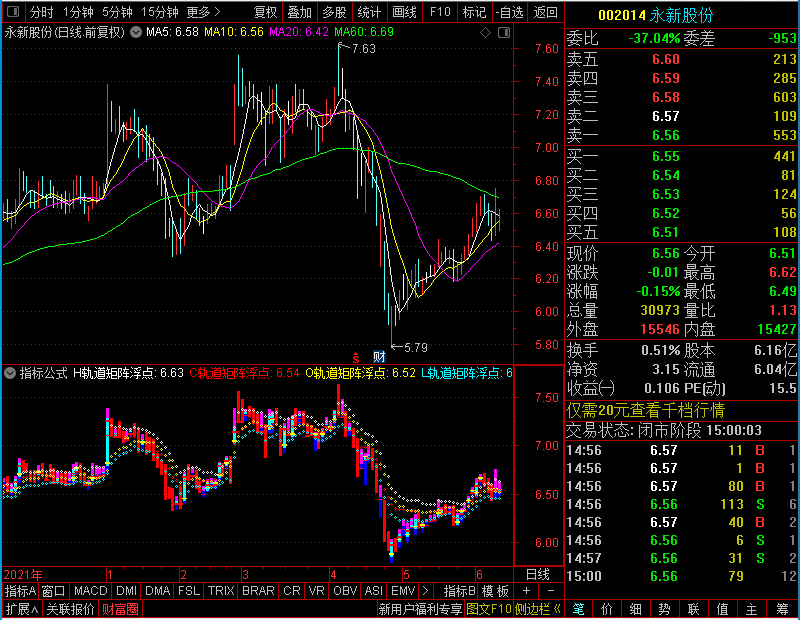
Task: Select the VR indicator
Action: coord(316,591)
